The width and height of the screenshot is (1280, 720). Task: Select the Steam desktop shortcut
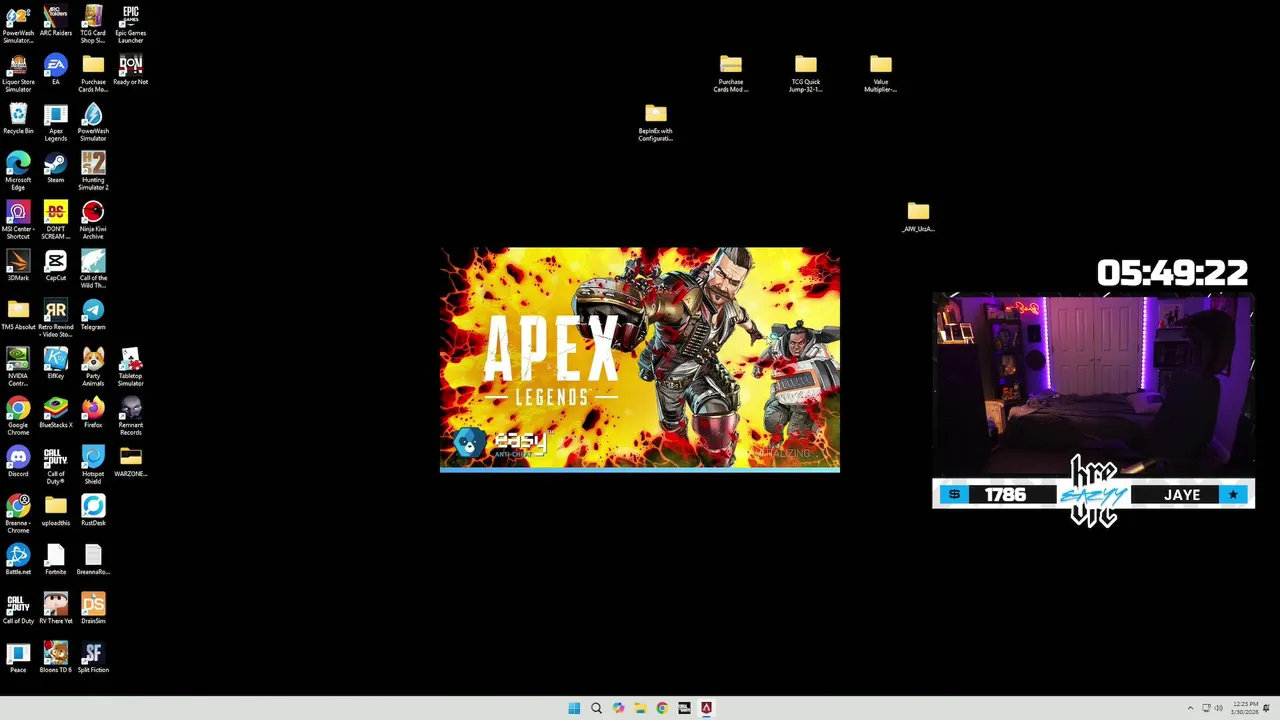56,168
